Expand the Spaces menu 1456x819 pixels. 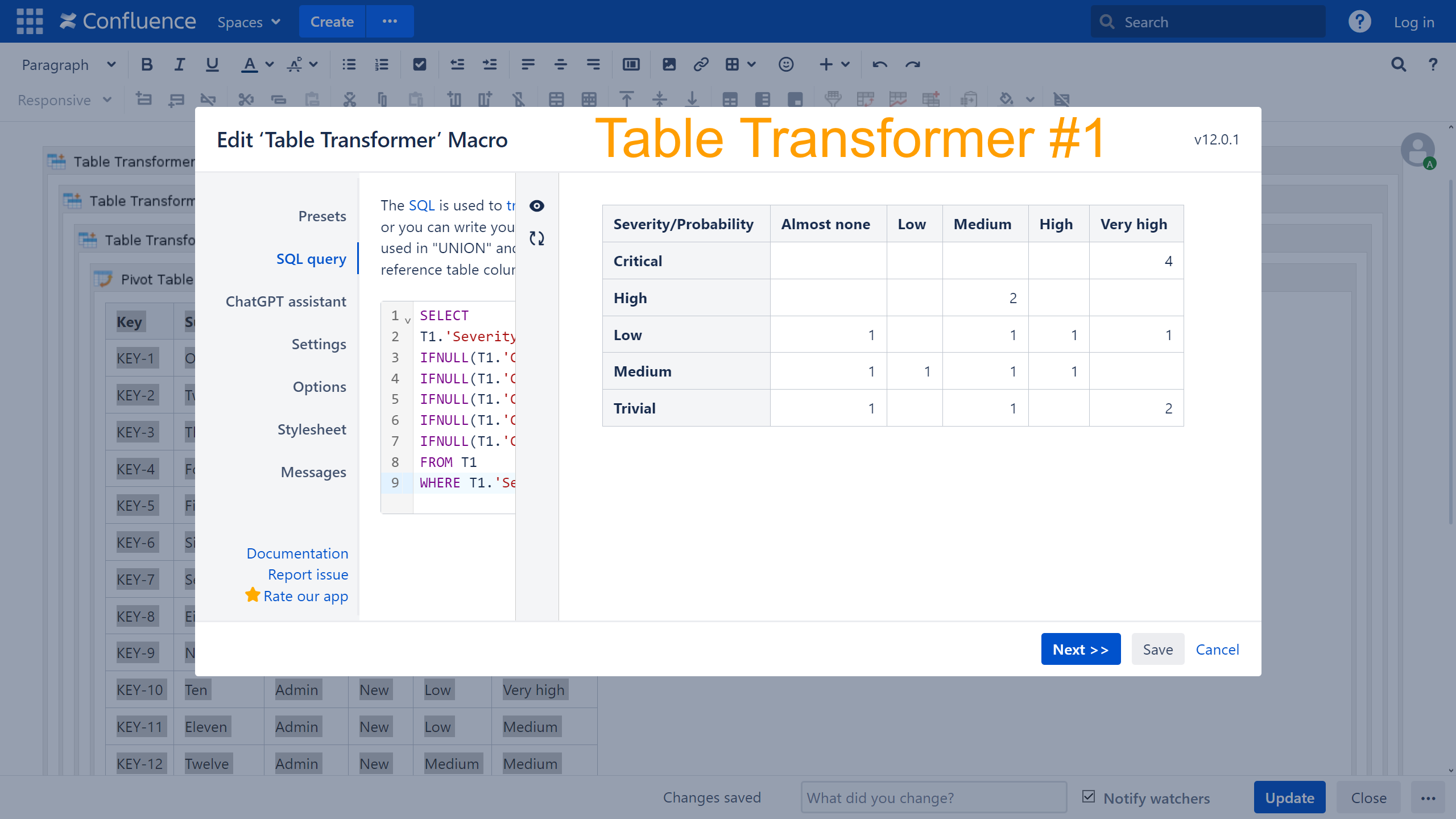click(249, 22)
